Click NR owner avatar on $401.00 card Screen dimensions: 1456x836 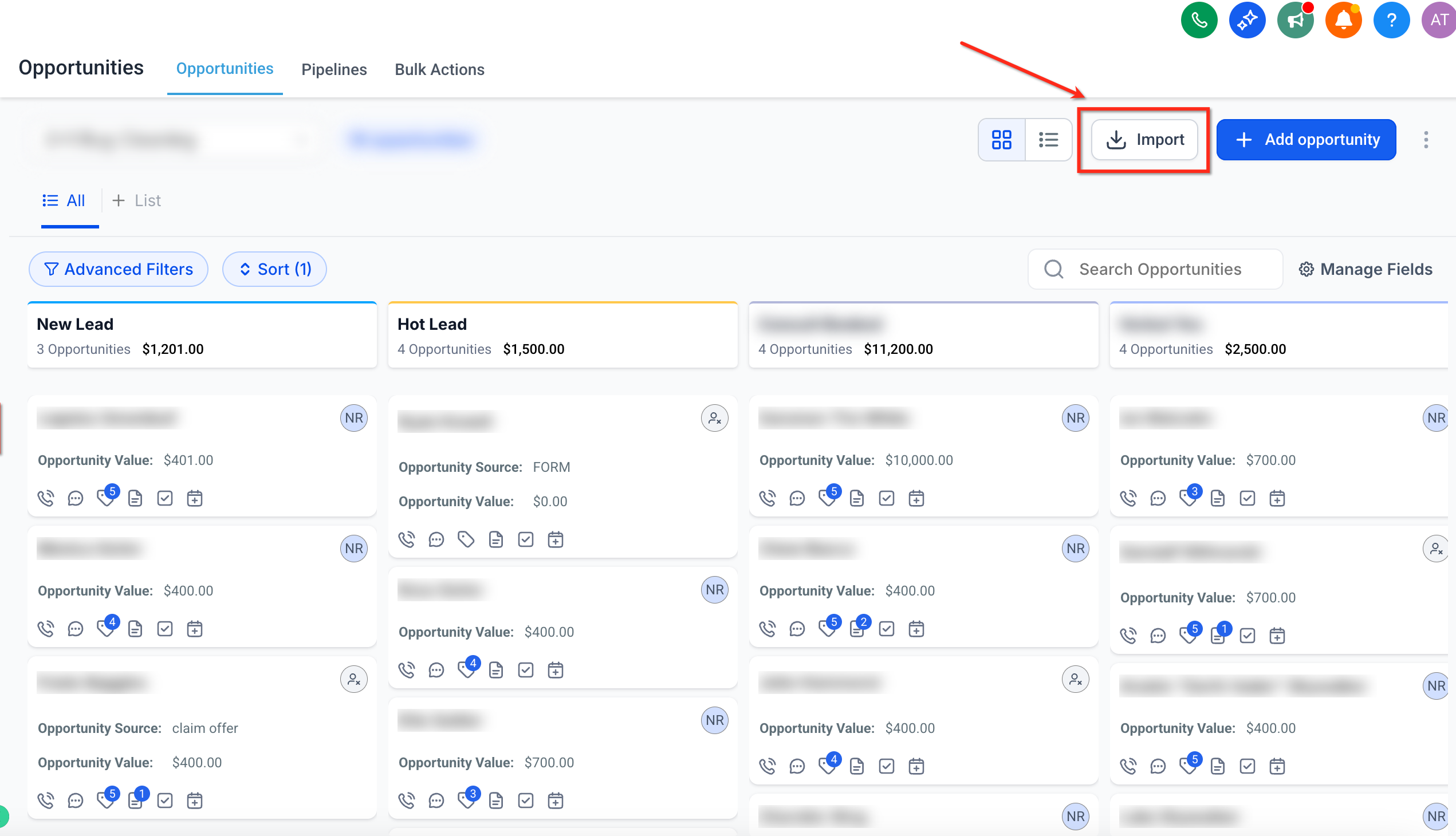pyautogui.click(x=354, y=418)
